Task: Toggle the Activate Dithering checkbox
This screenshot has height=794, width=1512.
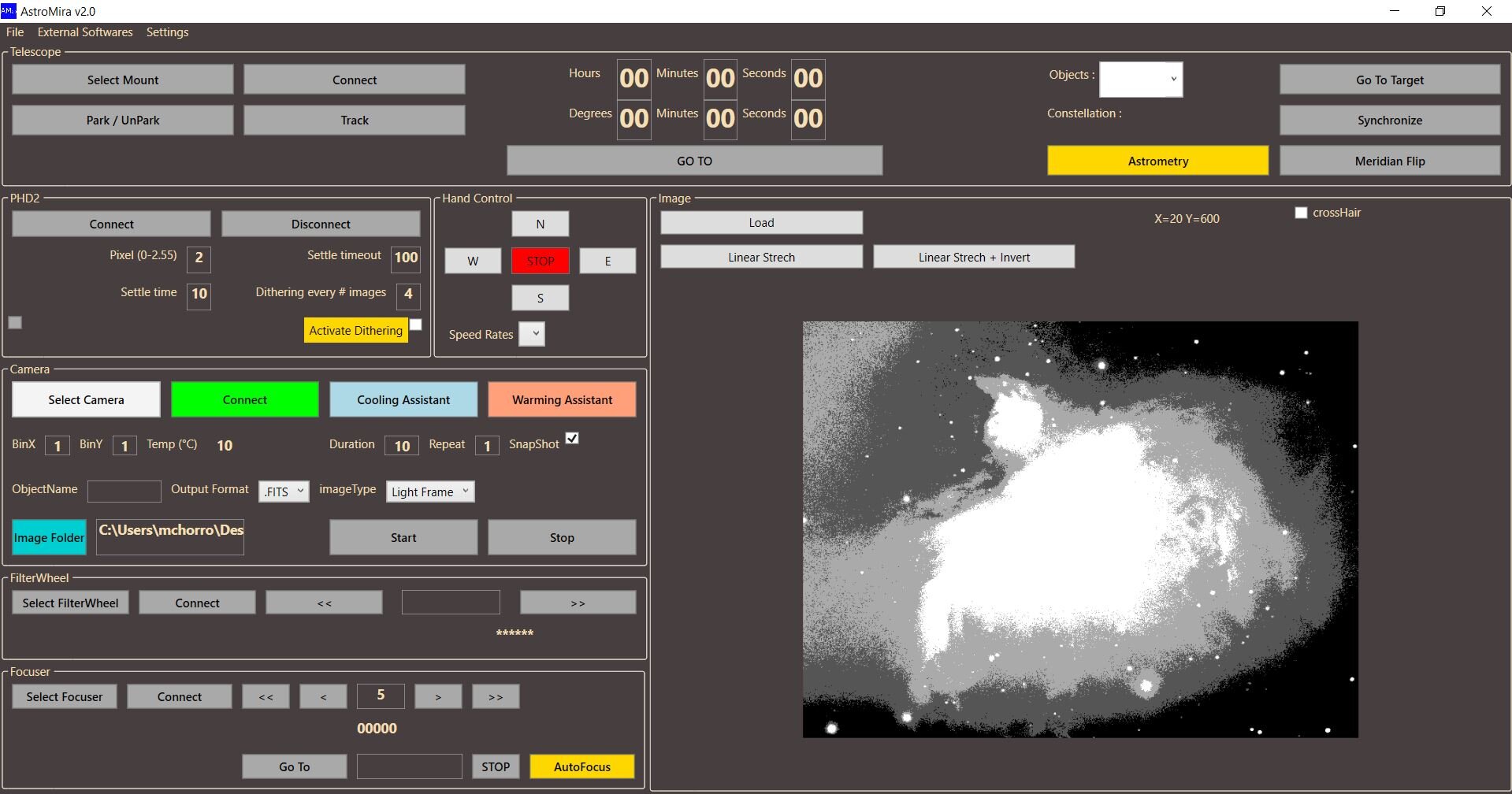Action: click(x=415, y=325)
